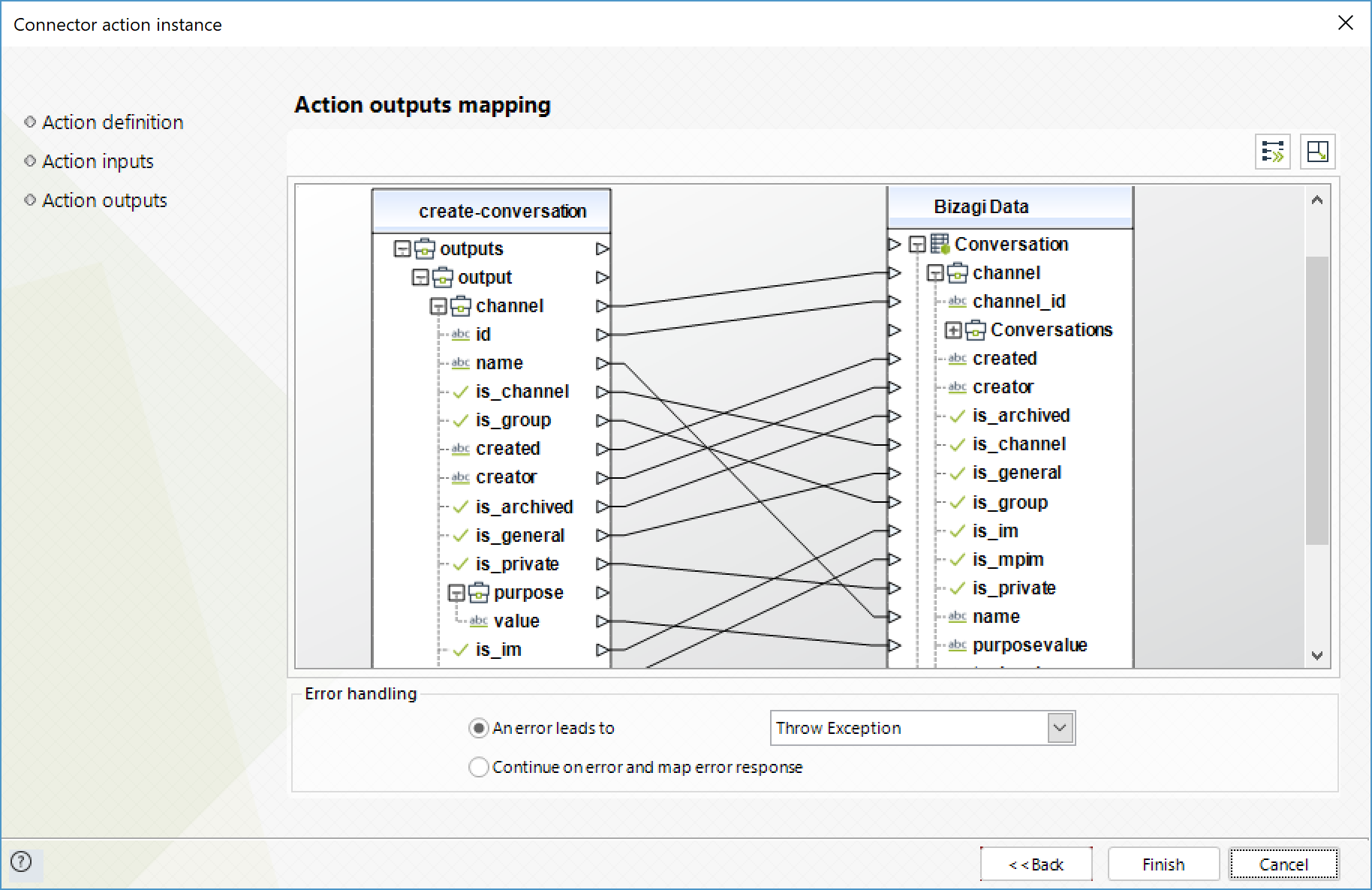The width and height of the screenshot is (1372, 890).
Task: Click the Cancel button
Action: [1283, 864]
